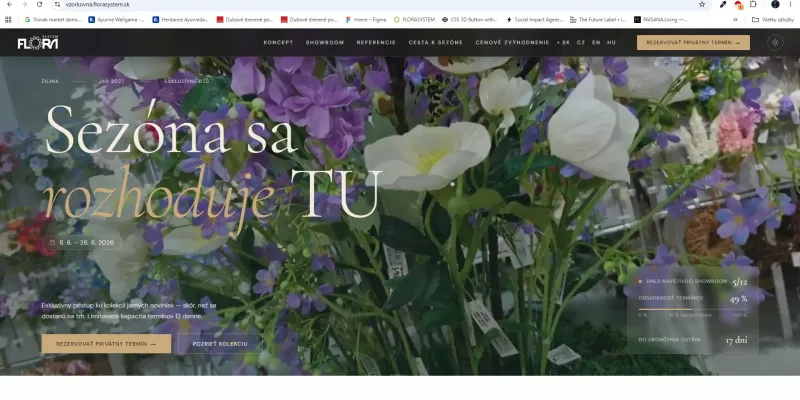Click 'Dnes navštívilo showroom' label
Viewport: 800px width, 400px height.
686,281
